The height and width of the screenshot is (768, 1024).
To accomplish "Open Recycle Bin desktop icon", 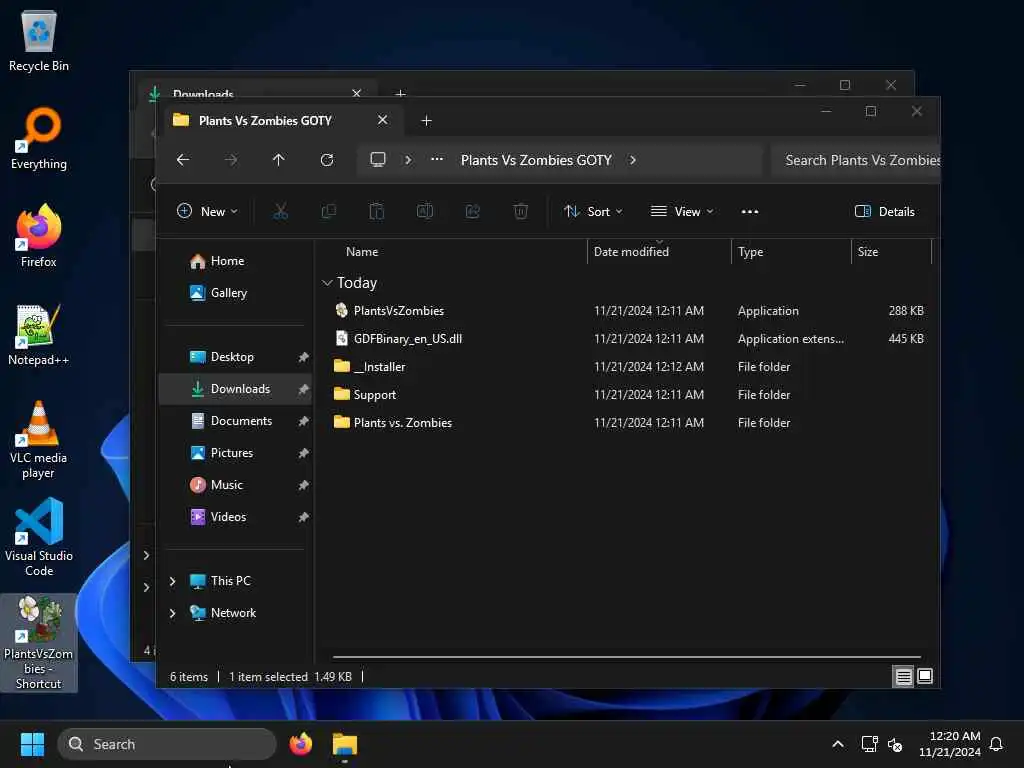I will pyautogui.click(x=39, y=40).
